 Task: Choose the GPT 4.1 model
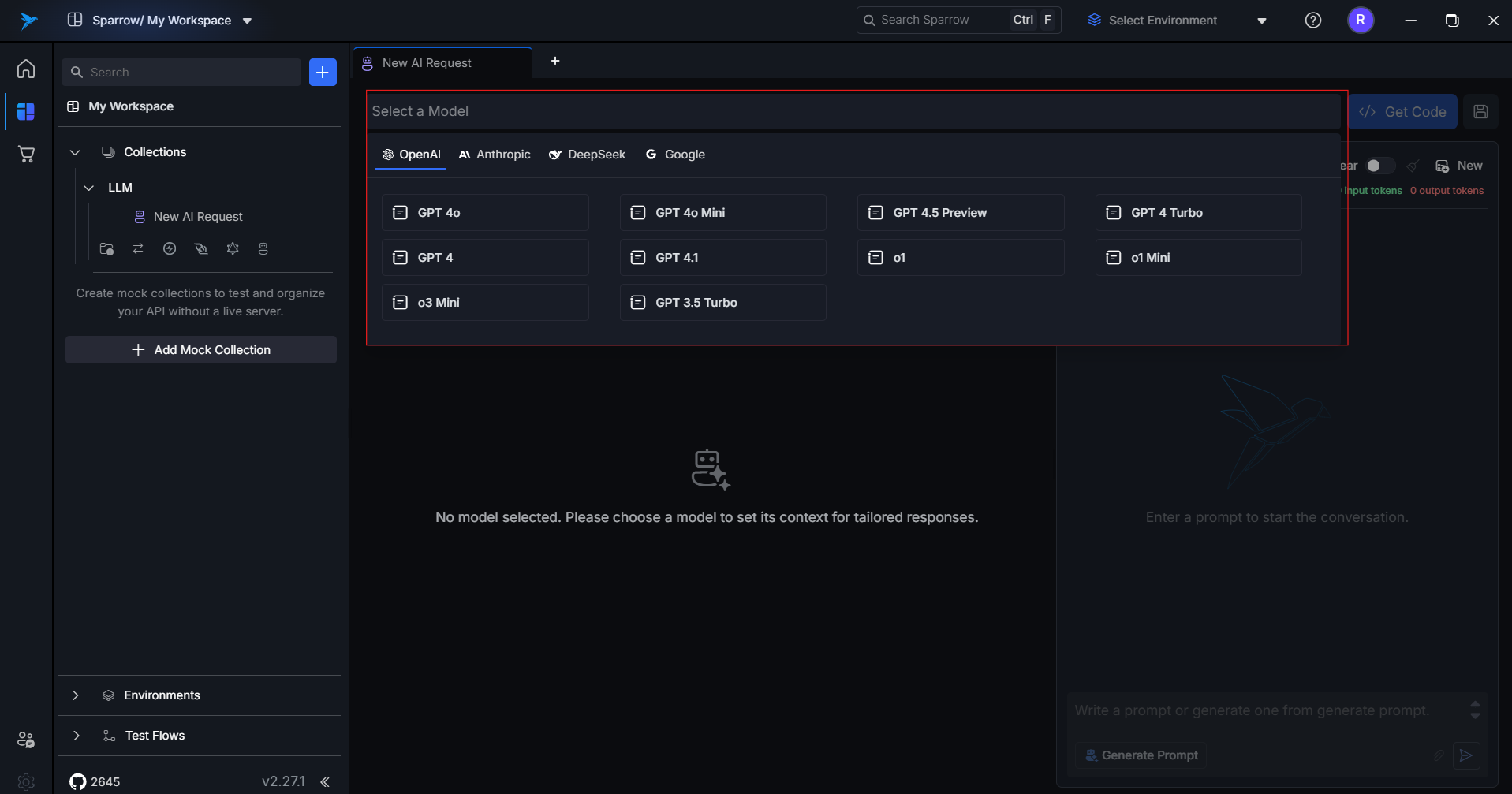(723, 258)
